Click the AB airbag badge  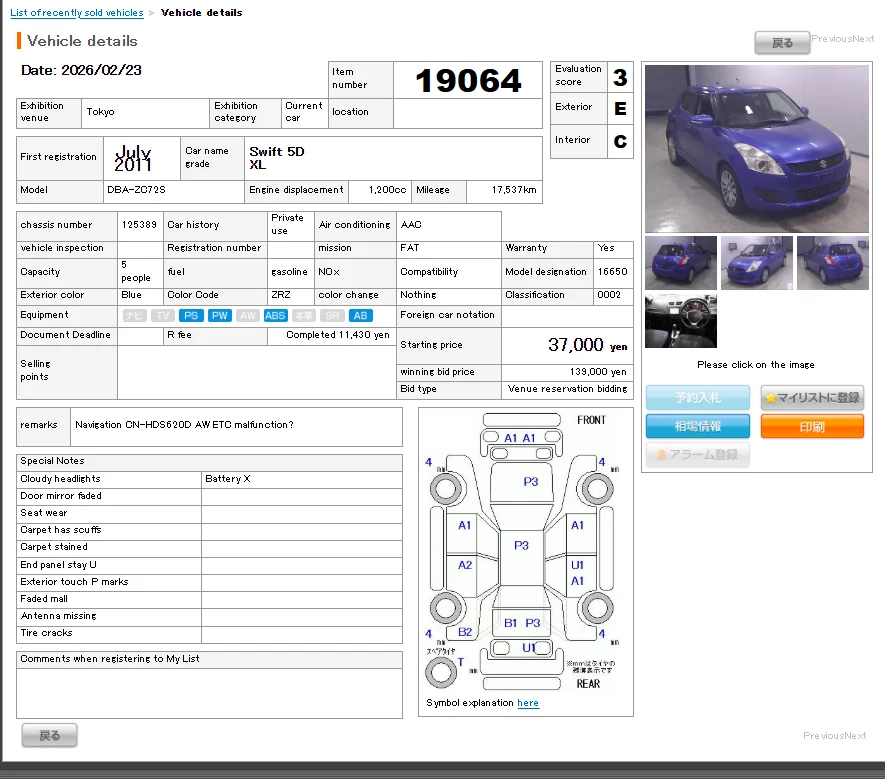(361, 316)
